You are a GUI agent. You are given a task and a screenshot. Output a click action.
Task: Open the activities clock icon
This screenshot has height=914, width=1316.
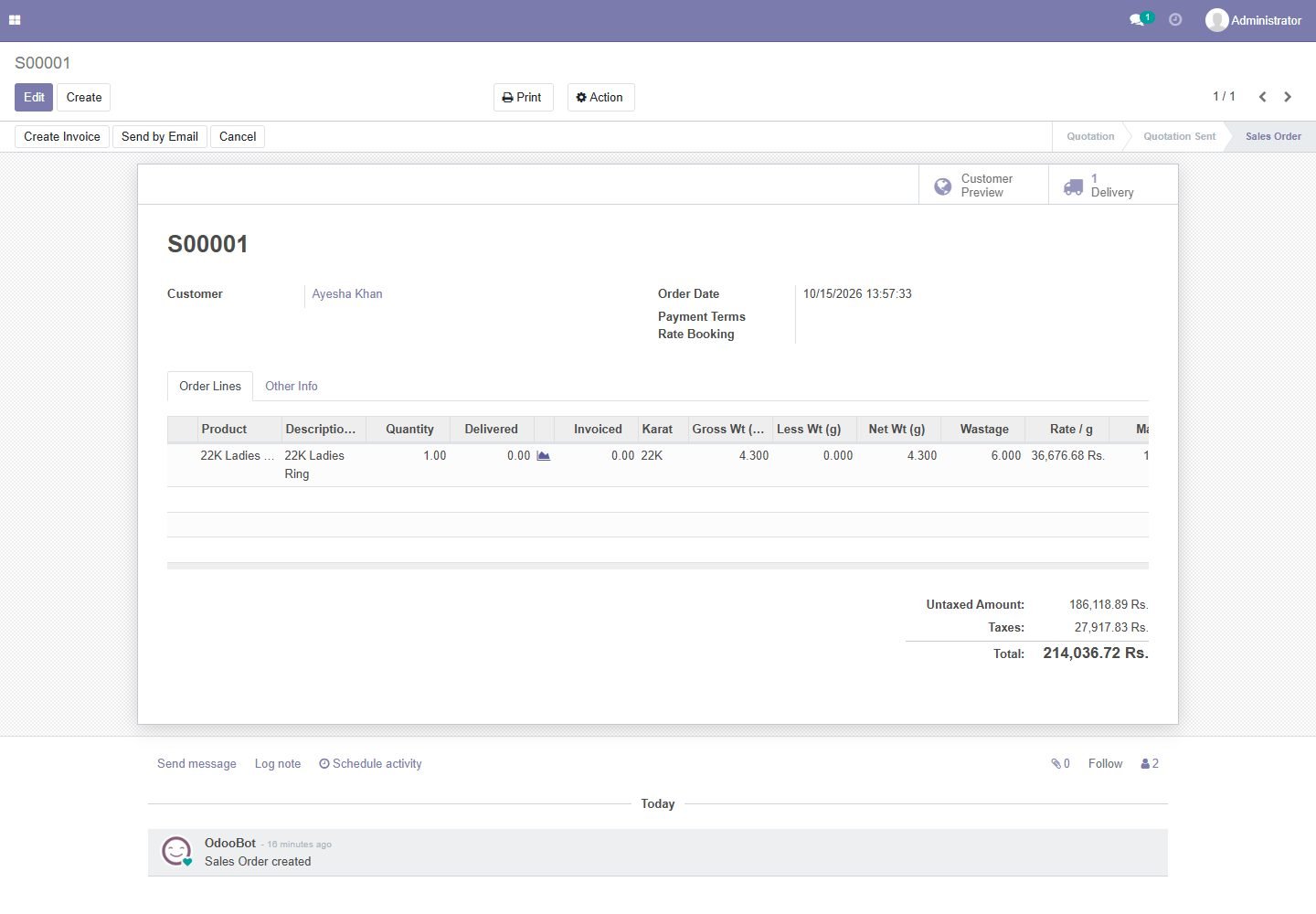coord(1175,19)
